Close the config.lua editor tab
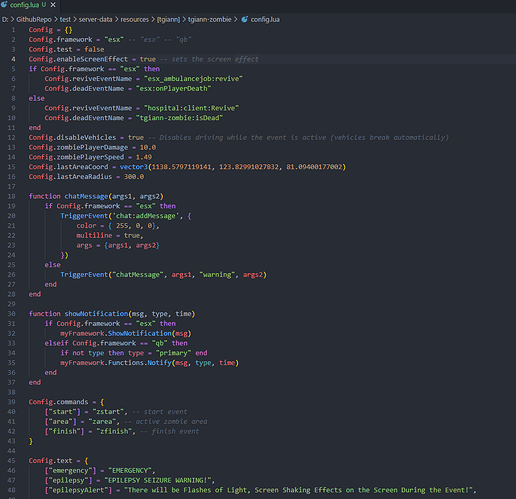The width and height of the screenshot is (516, 499). tap(53, 5)
